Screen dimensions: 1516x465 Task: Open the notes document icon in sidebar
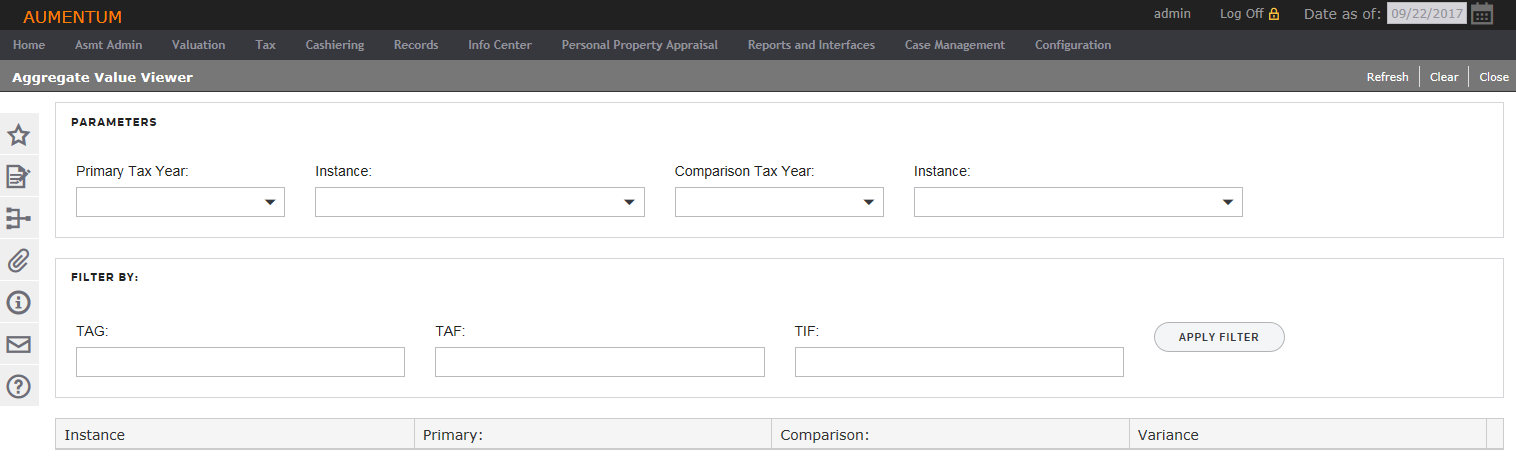[x=19, y=177]
